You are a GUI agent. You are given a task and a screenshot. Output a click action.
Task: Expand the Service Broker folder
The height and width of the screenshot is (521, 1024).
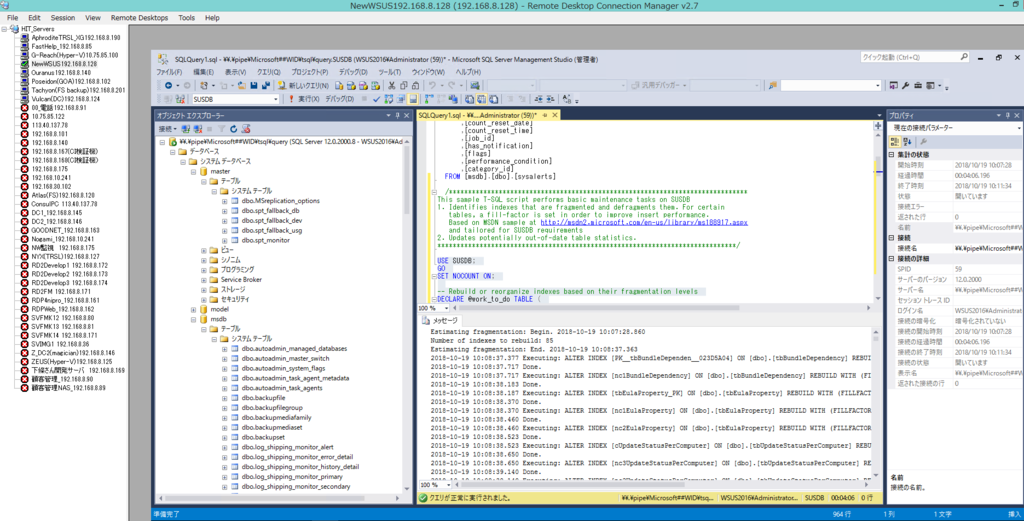204,279
